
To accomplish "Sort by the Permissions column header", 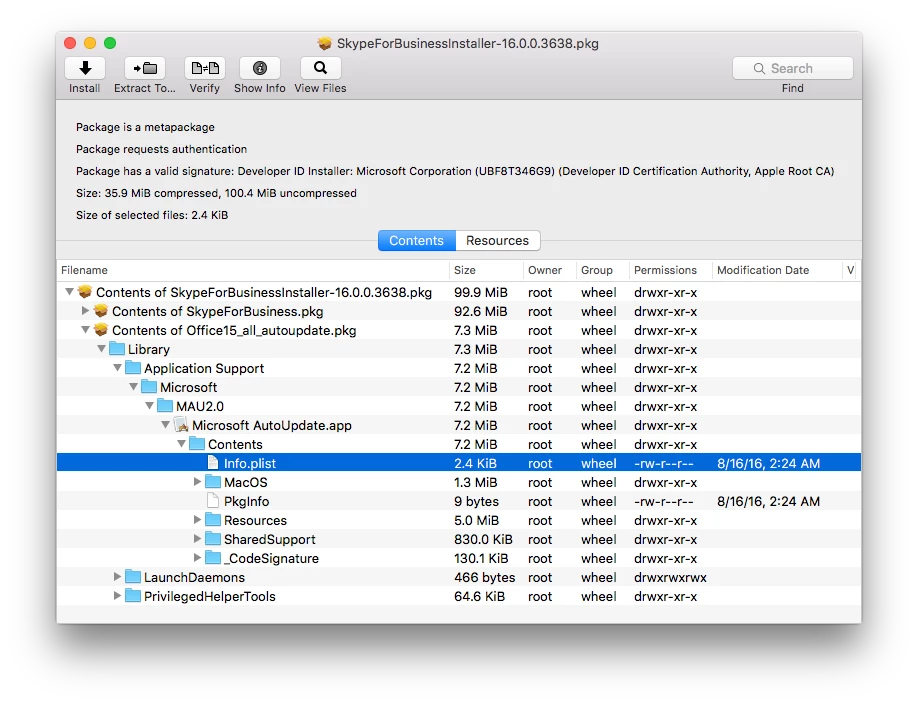I will (670, 270).
